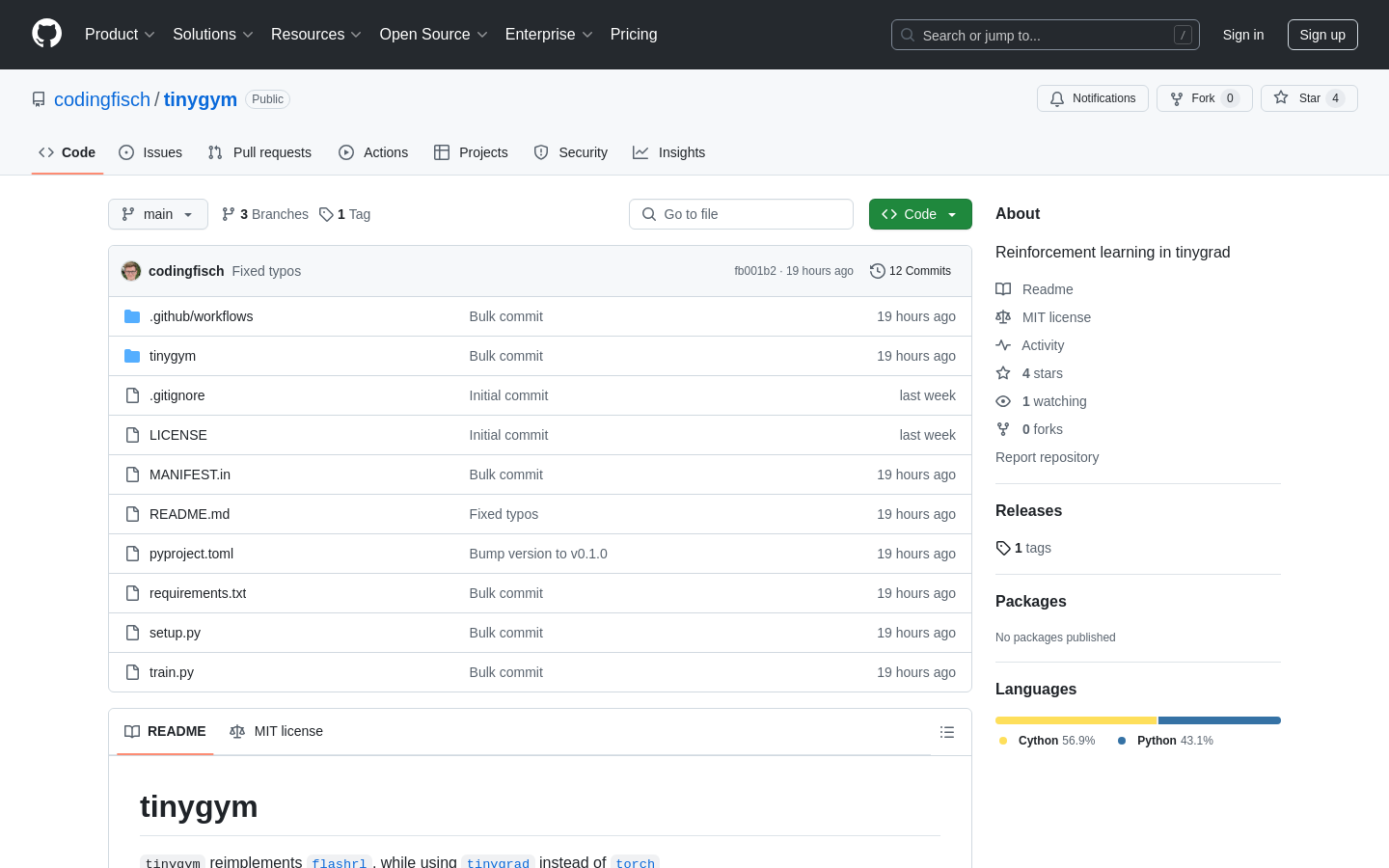The width and height of the screenshot is (1389, 868).
Task: Expand the Solutions menu
Action: pyautogui.click(x=213, y=34)
